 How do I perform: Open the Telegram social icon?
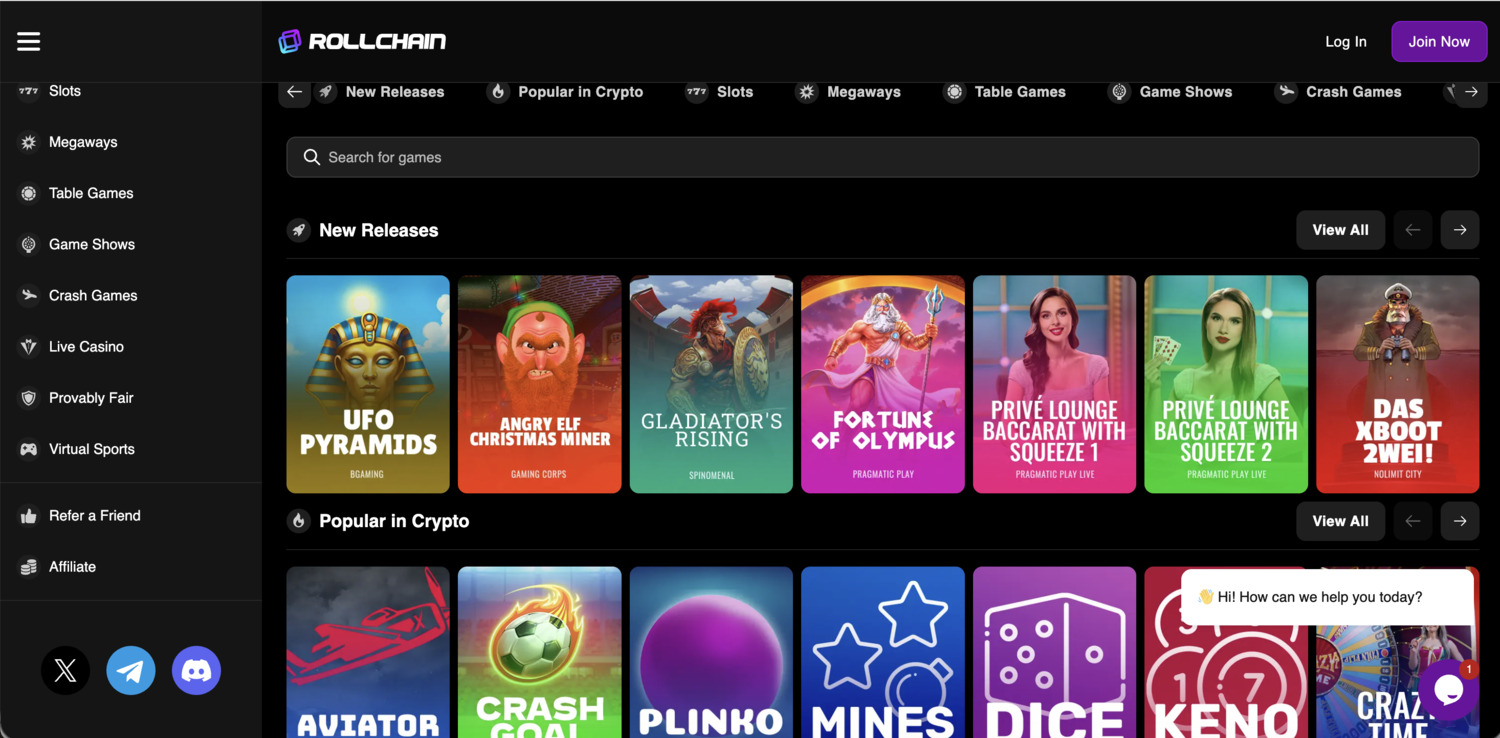pos(131,670)
